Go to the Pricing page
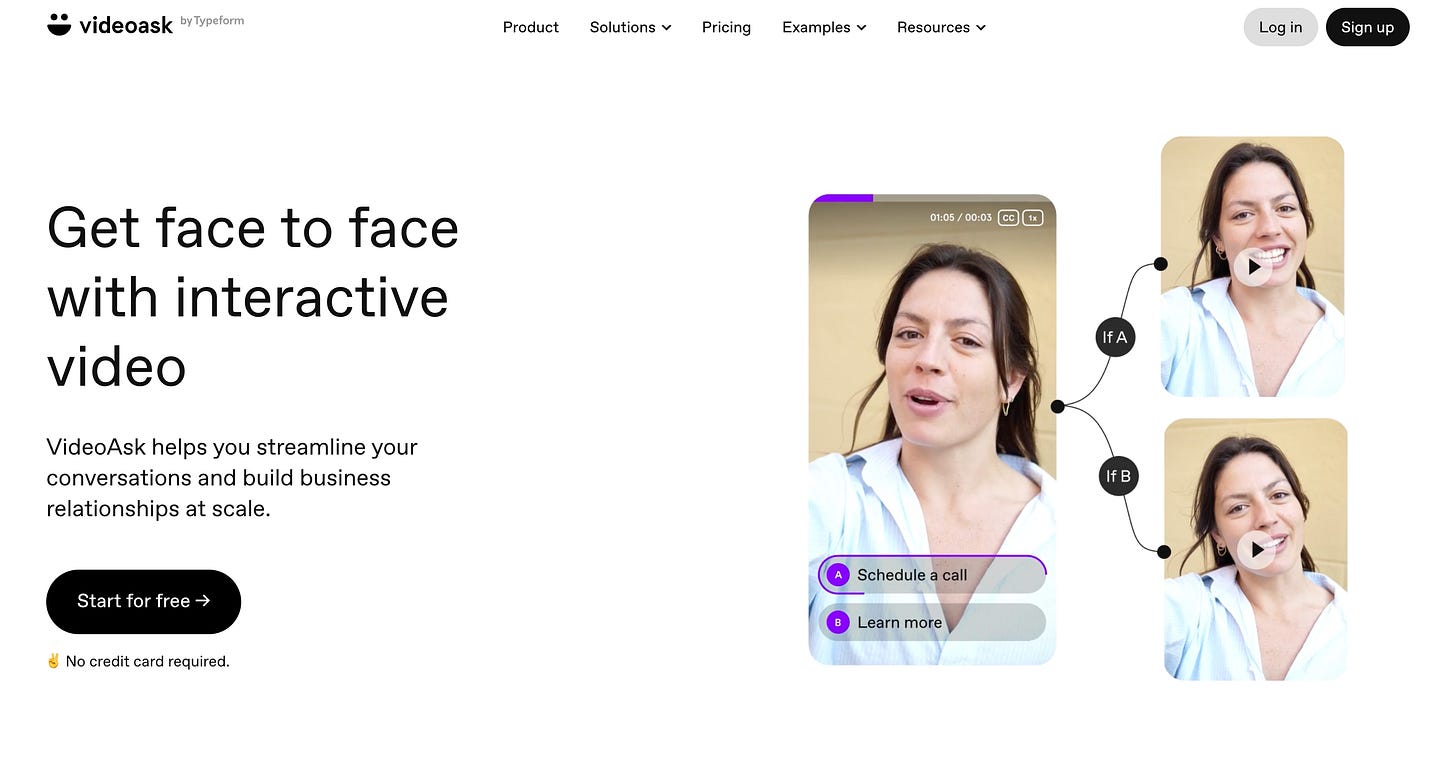1456x784 pixels. point(726,27)
